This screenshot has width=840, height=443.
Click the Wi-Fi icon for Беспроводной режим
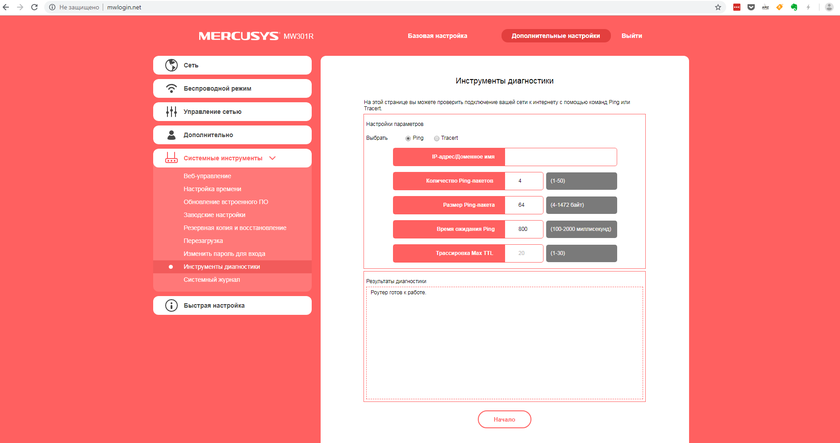[x=171, y=88]
